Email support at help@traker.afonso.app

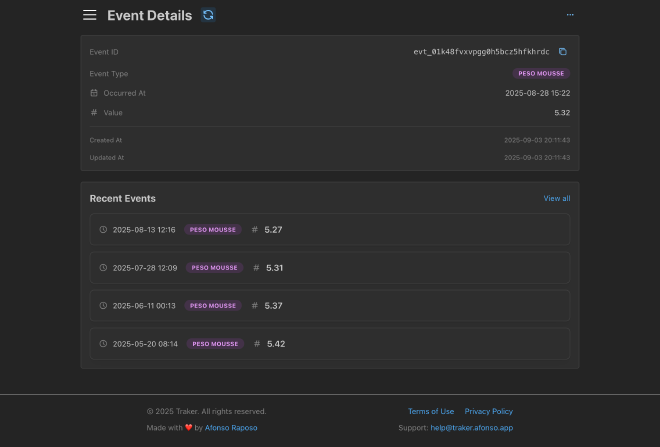471,428
